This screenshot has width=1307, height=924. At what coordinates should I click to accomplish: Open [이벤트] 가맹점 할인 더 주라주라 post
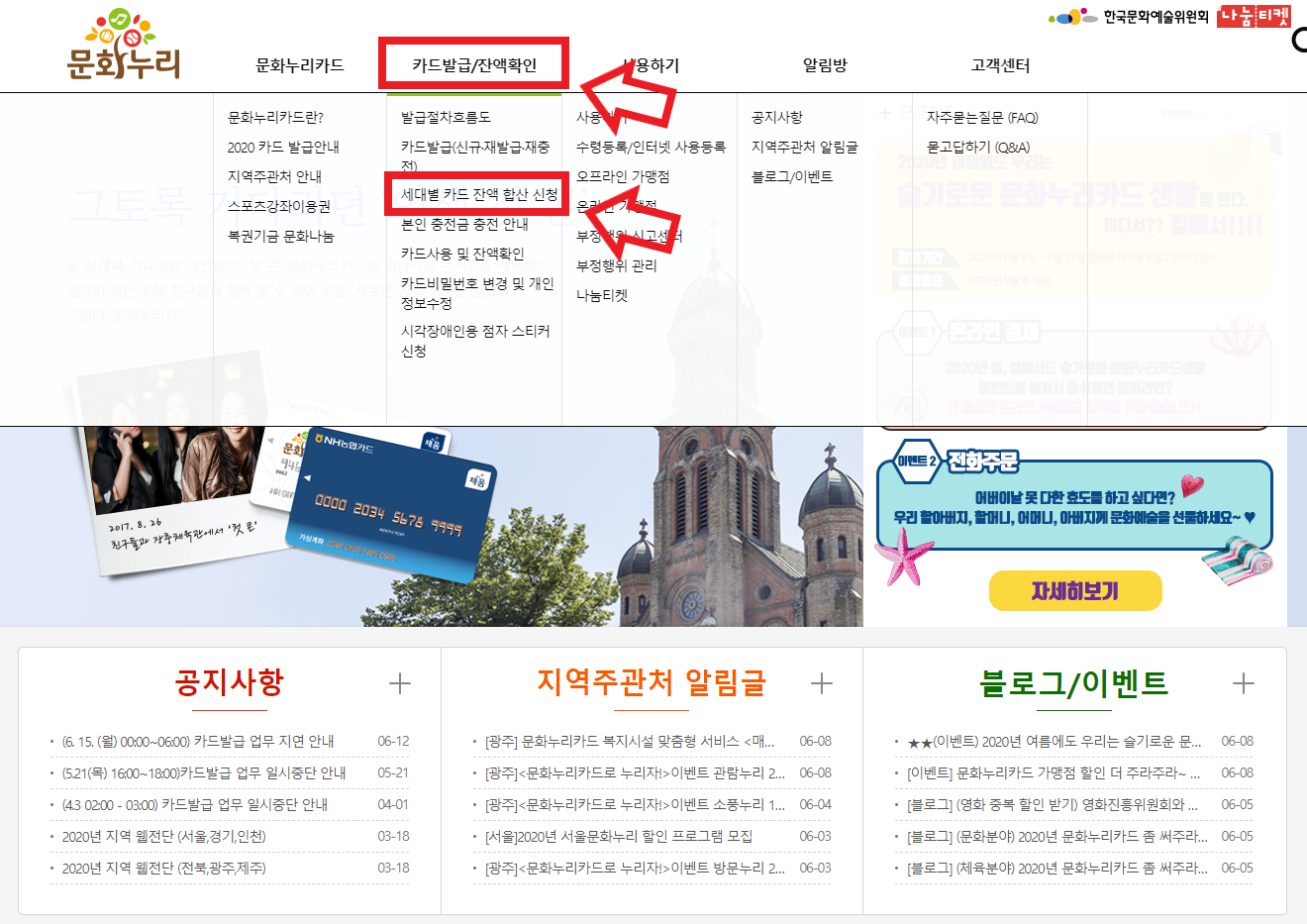(x=1054, y=772)
